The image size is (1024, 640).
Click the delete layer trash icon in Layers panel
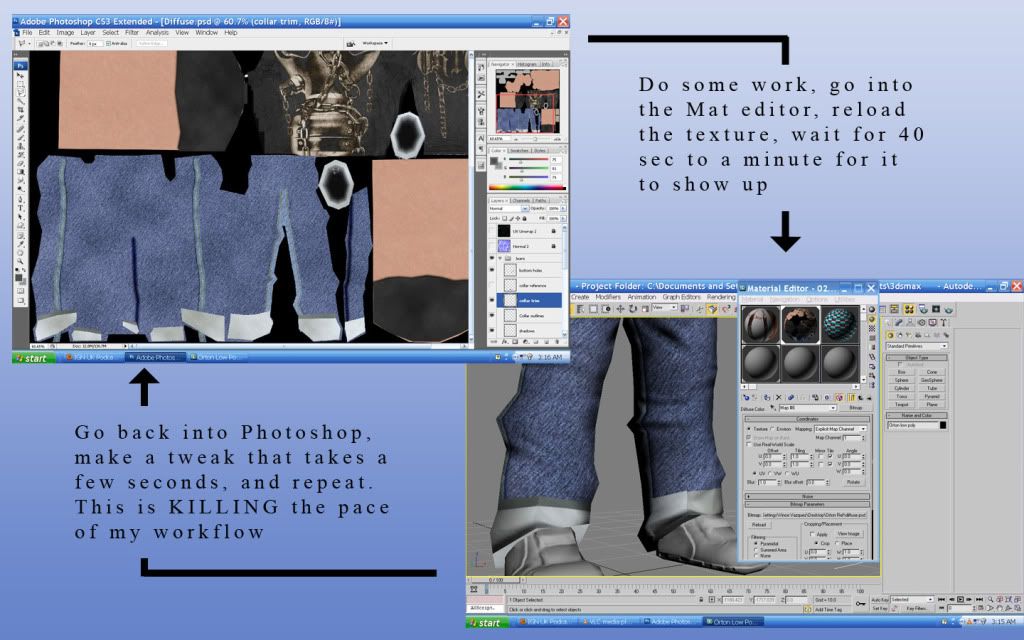(557, 342)
